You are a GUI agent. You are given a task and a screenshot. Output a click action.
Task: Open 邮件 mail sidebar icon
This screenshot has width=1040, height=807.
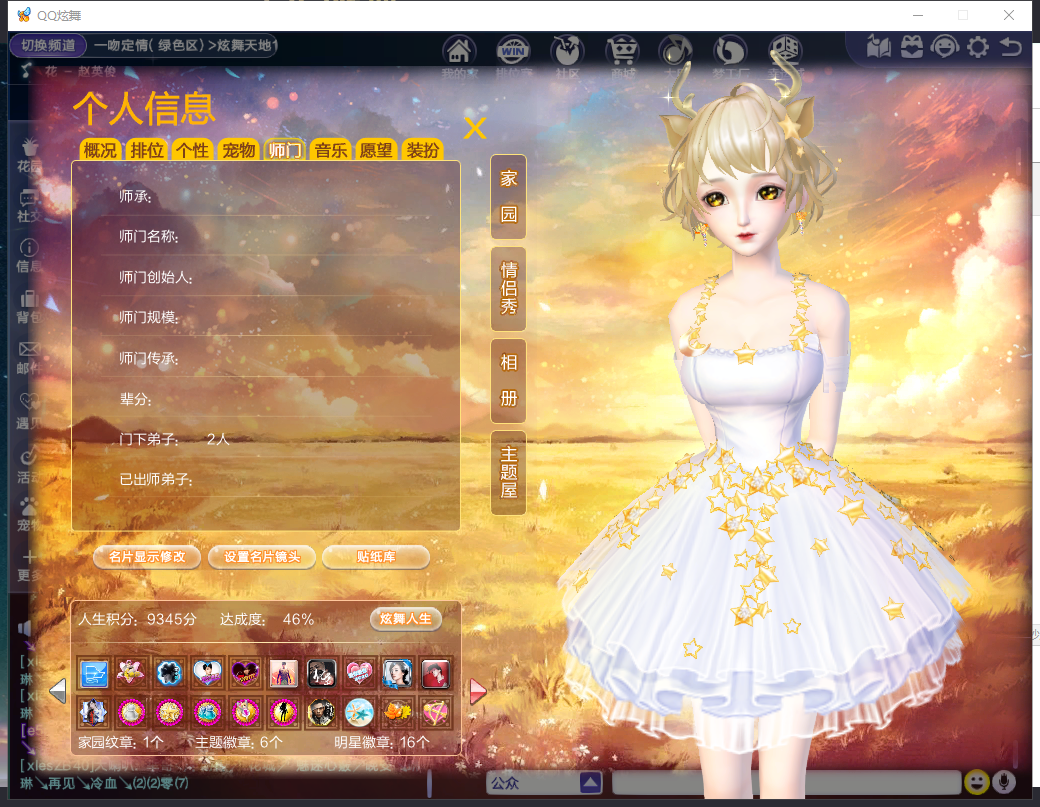click(29, 357)
